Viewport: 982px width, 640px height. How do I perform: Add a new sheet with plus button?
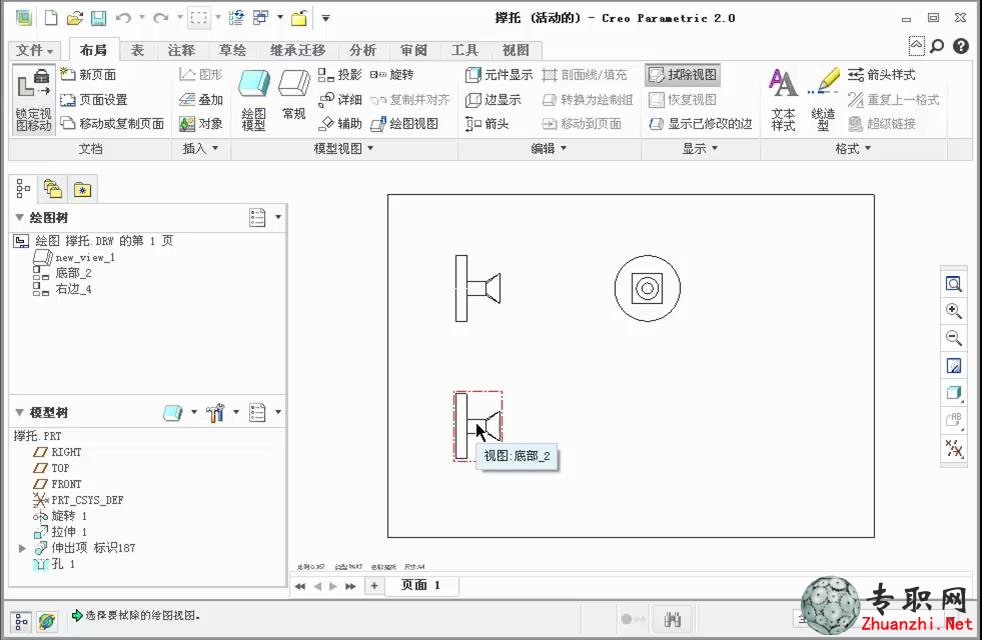375,586
